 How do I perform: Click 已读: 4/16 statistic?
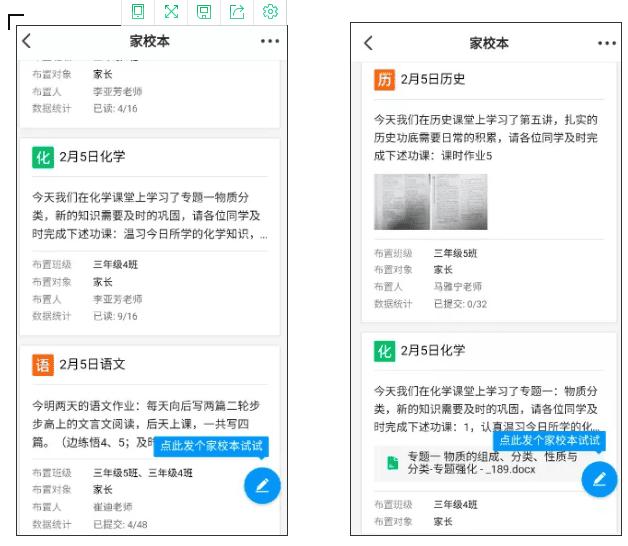(115, 109)
